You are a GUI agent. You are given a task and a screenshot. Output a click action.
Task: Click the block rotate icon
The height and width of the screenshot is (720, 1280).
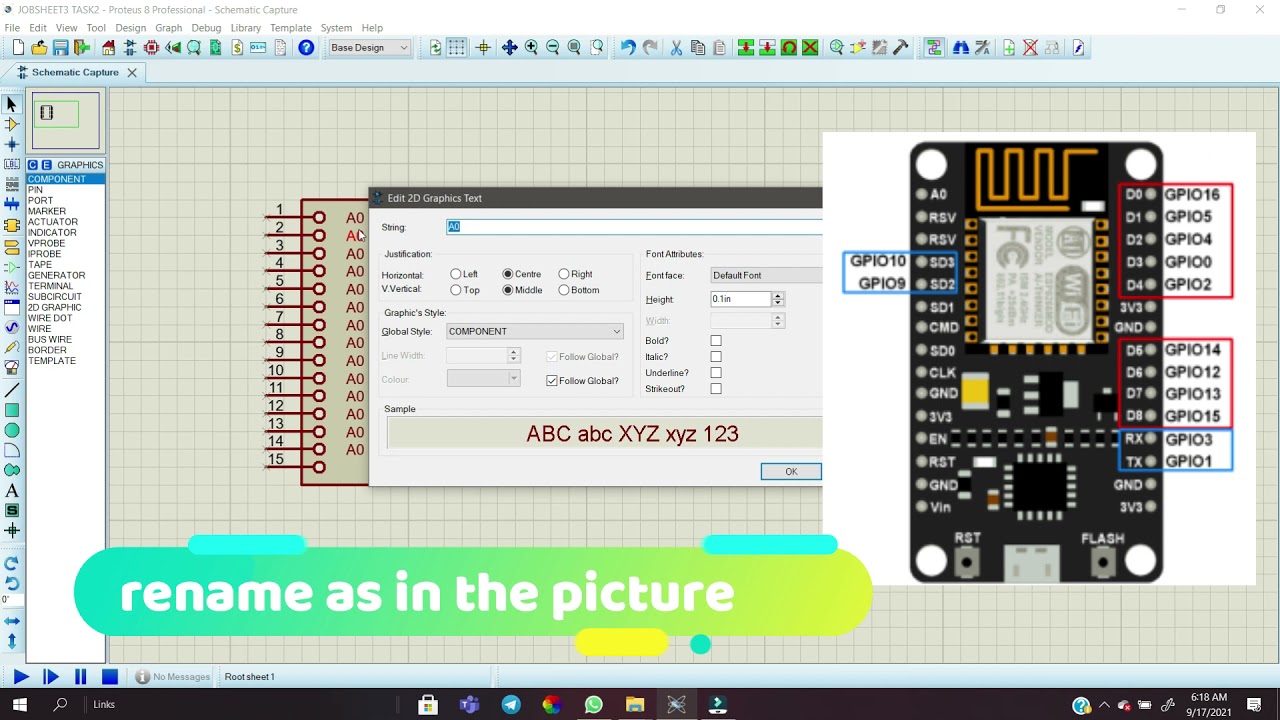coord(789,47)
